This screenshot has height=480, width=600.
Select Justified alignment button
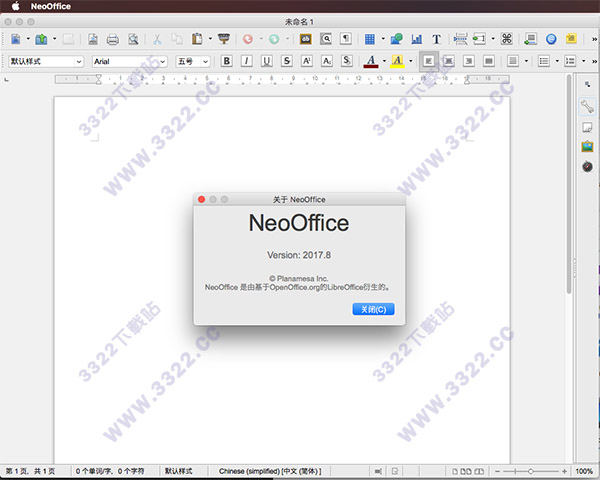coord(489,61)
